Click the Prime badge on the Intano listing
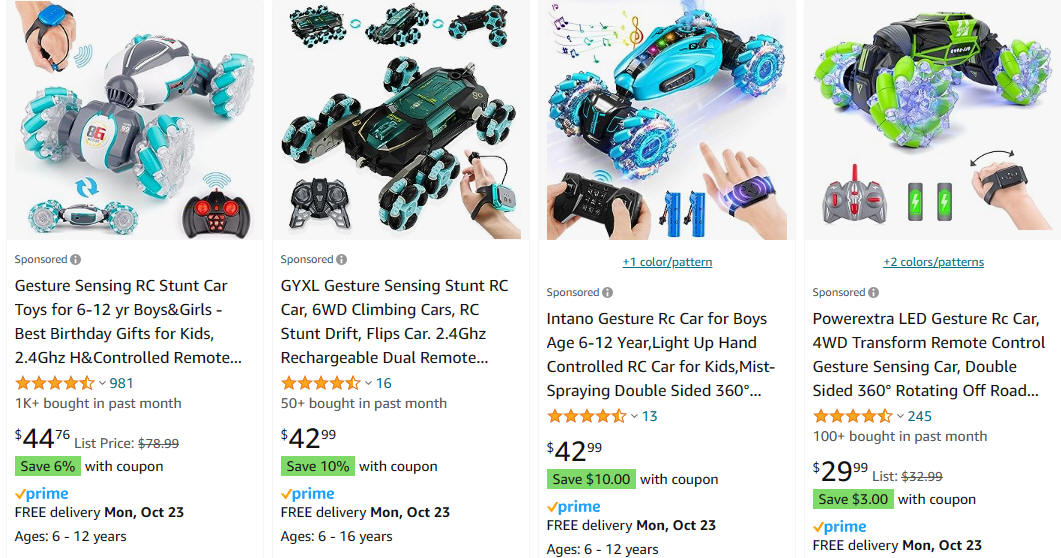The width and height of the screenshot is (1061, 558). [574, 507]
